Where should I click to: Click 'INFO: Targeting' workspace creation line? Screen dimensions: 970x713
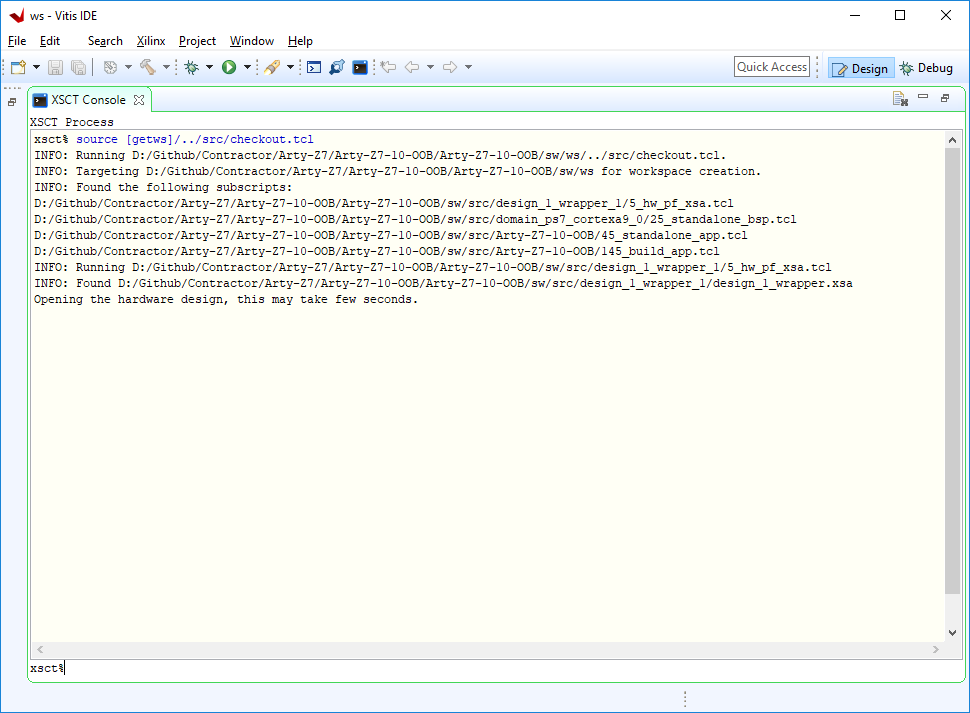pos(397,171)
